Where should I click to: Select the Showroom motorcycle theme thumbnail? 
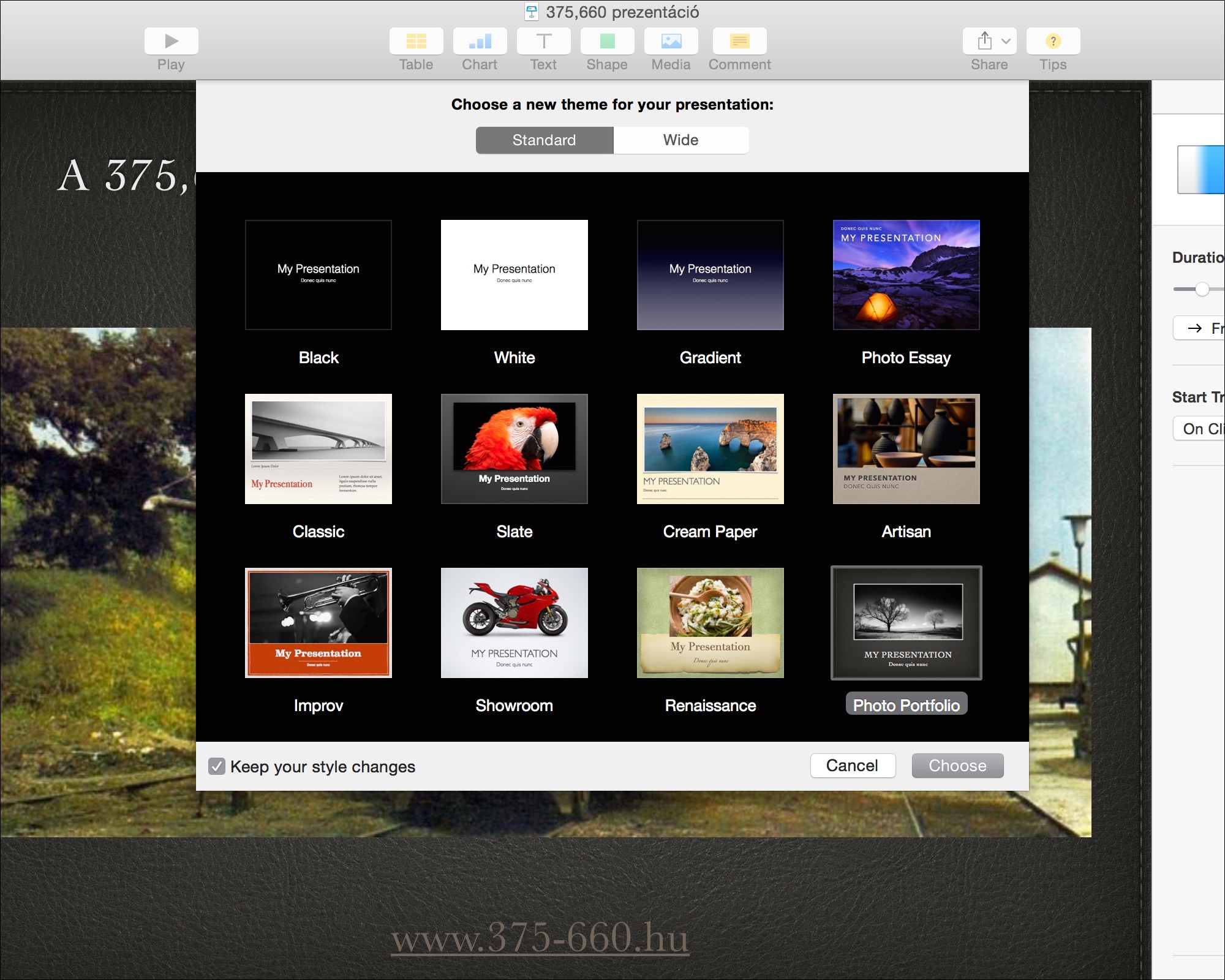514,623
